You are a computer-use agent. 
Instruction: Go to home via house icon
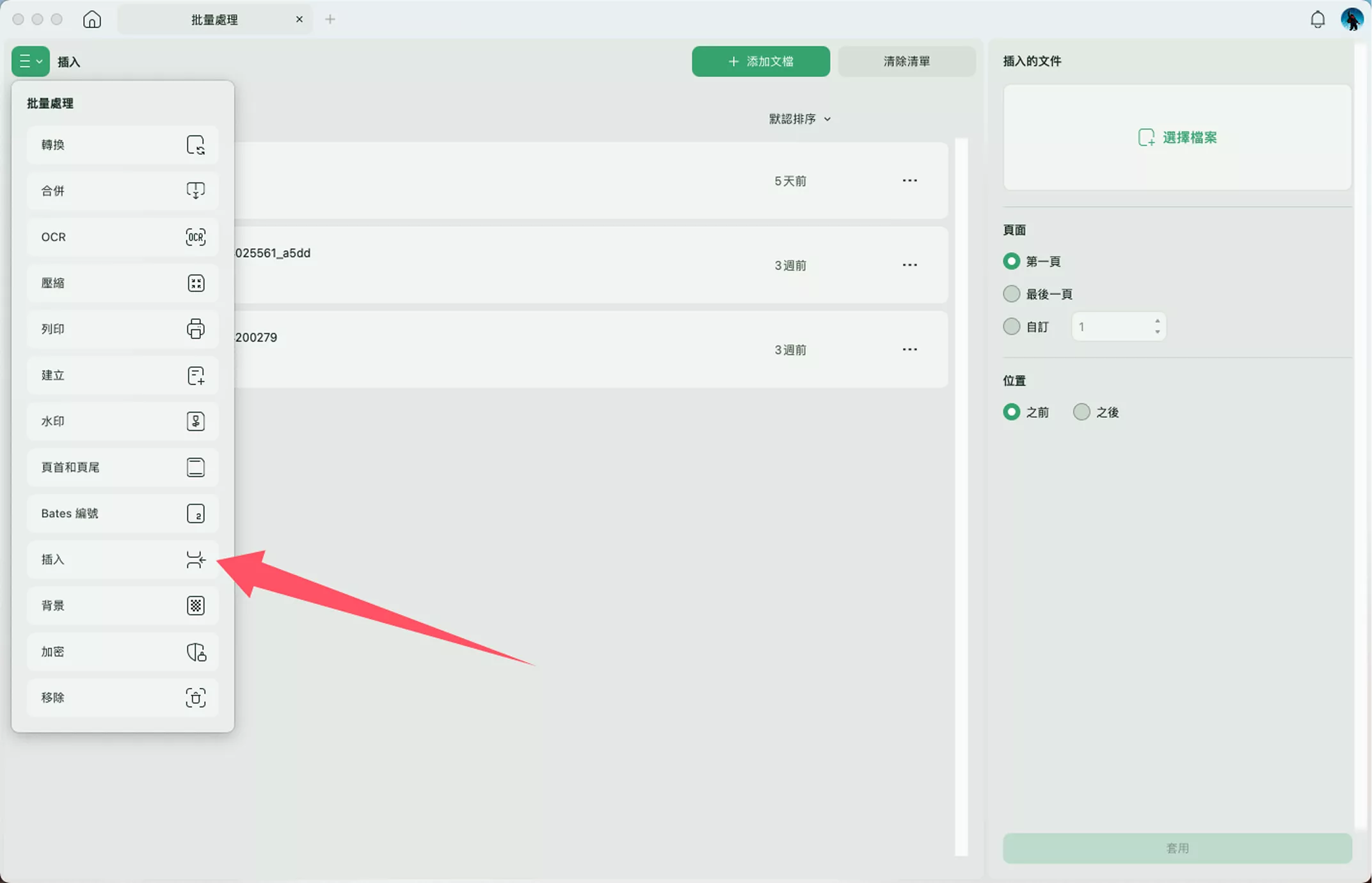coord(92,19)
